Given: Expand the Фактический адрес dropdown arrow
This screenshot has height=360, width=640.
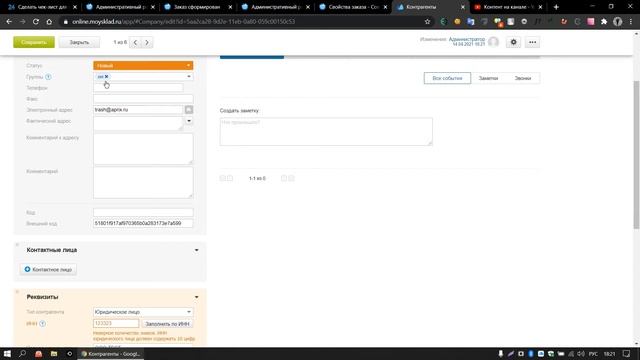Looking at the screenshot, I should point(189,121).
